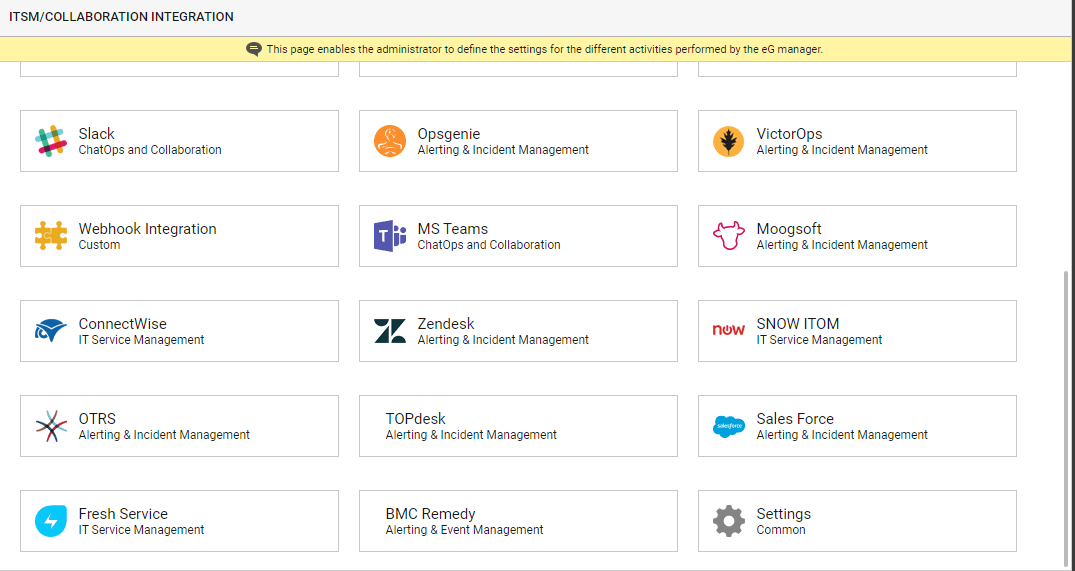Click 'Alerting & Incident Management' under TOPdesk
The image size is (1075, 571).
point(471,435)
